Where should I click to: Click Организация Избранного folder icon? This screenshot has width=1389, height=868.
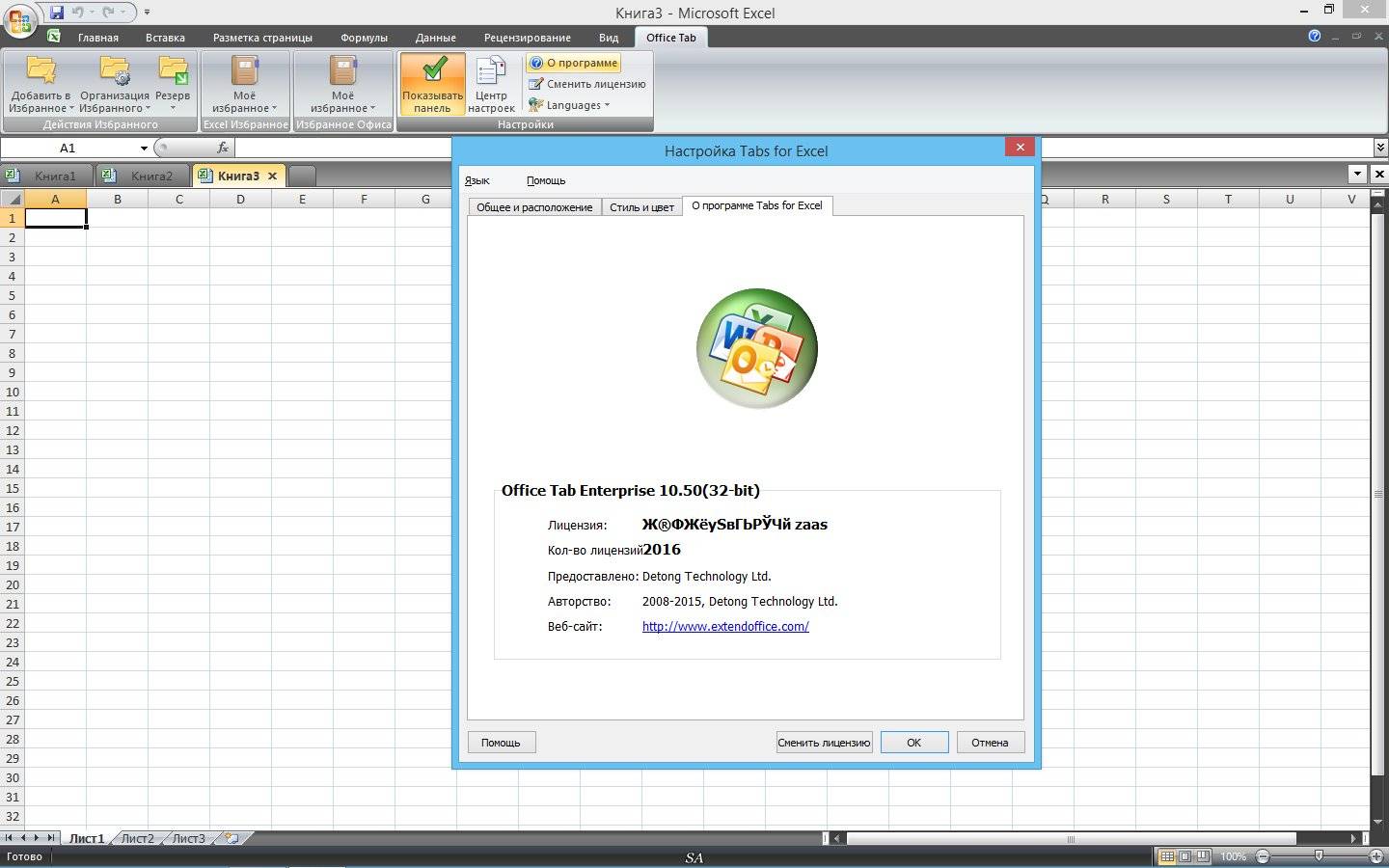[x=115, y=70]
